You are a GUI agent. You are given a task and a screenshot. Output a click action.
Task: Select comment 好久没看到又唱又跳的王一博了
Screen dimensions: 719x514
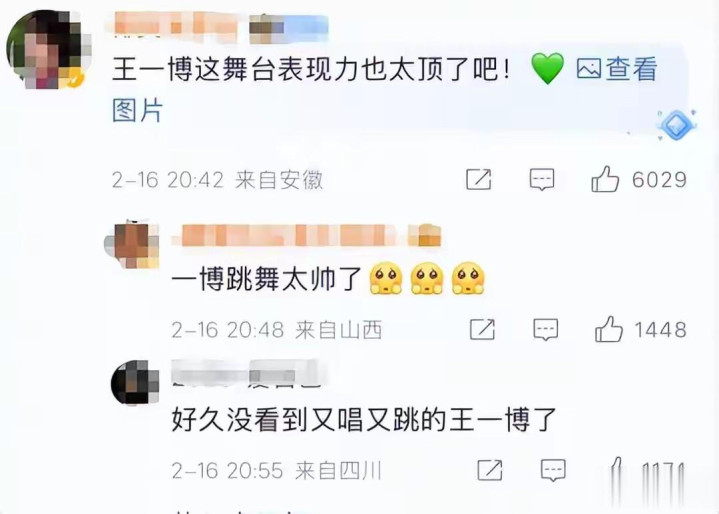point(364,419)
